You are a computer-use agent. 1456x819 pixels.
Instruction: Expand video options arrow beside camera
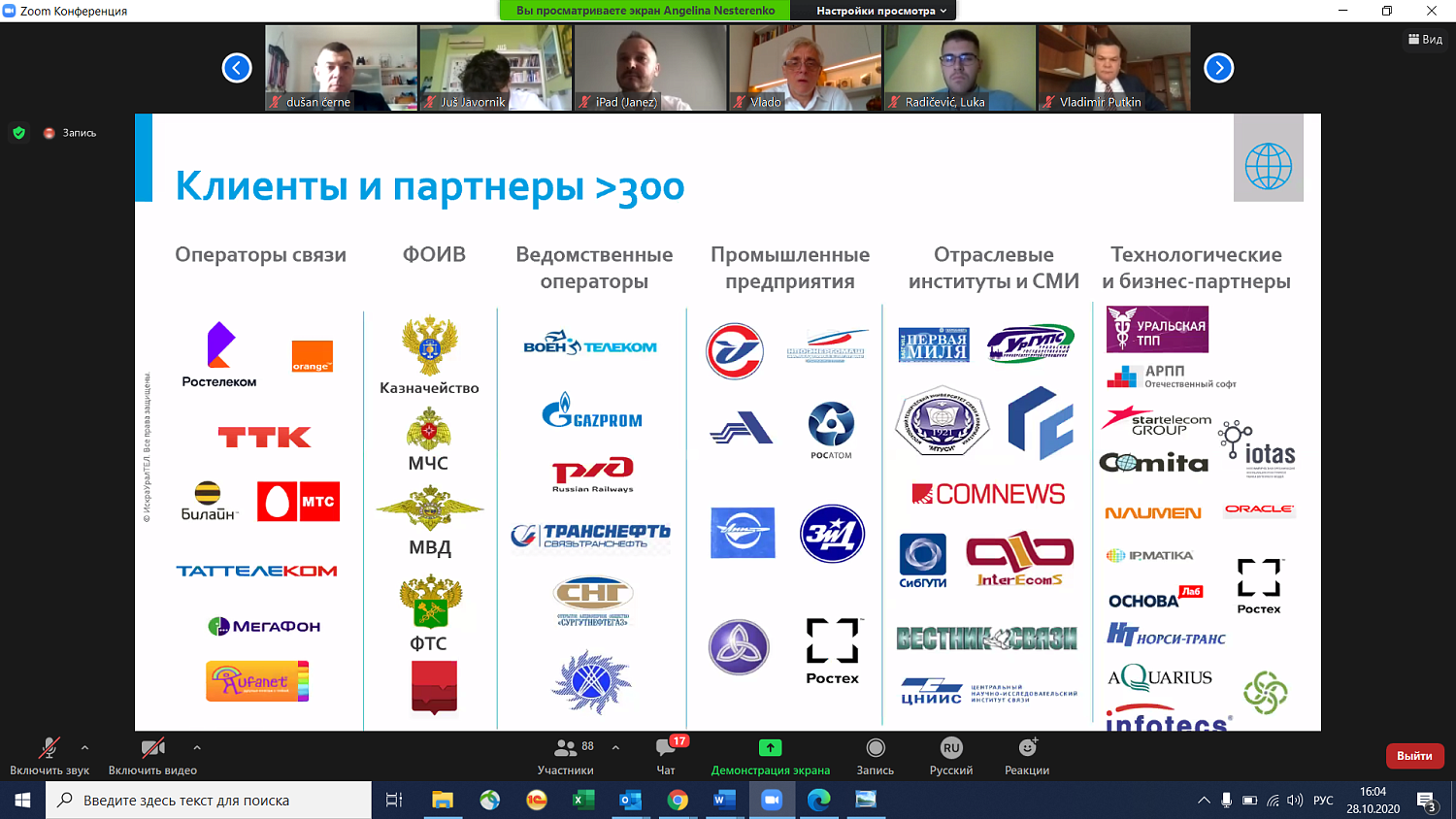pos(197,747)
